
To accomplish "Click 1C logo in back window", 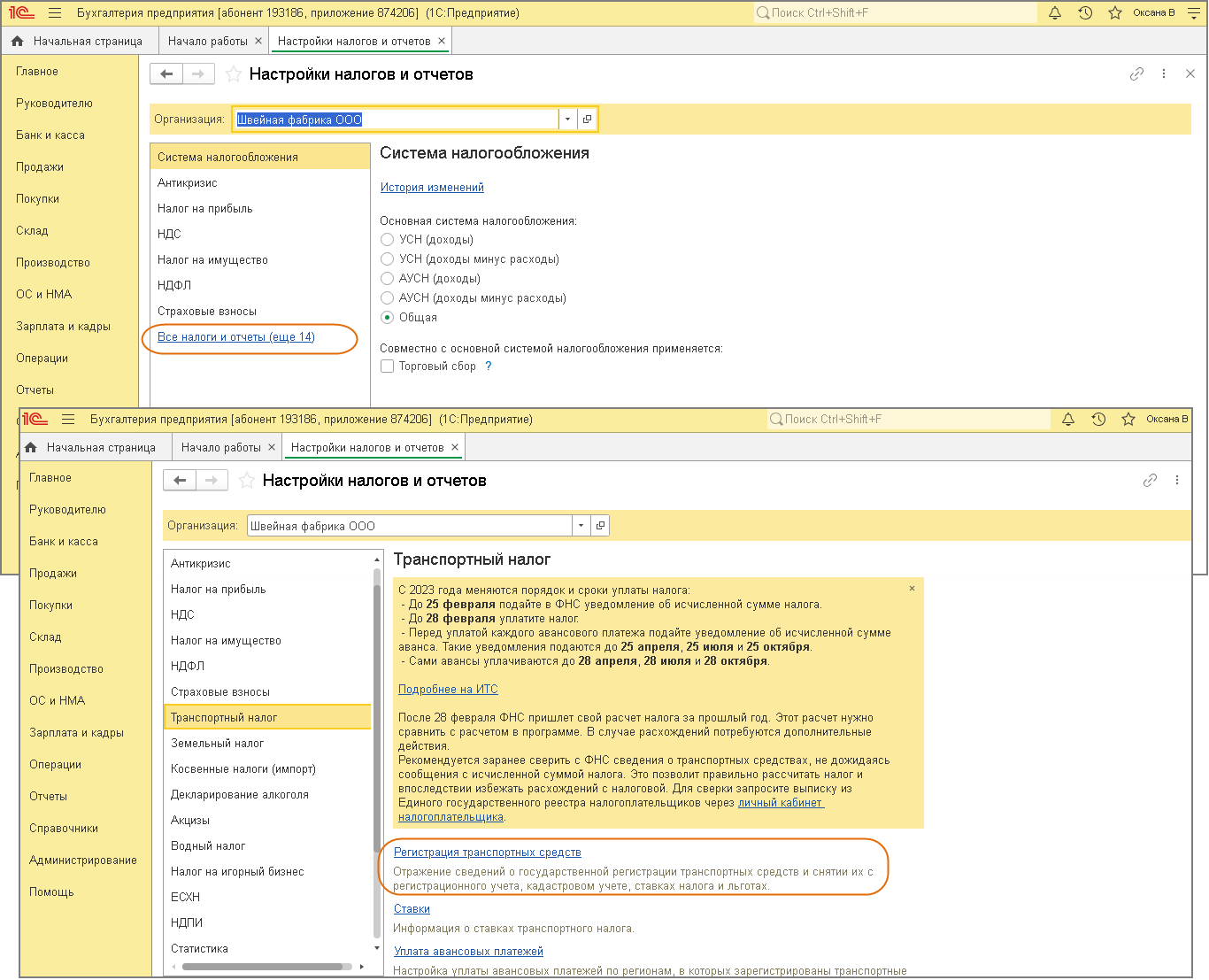I will [21, 13].
